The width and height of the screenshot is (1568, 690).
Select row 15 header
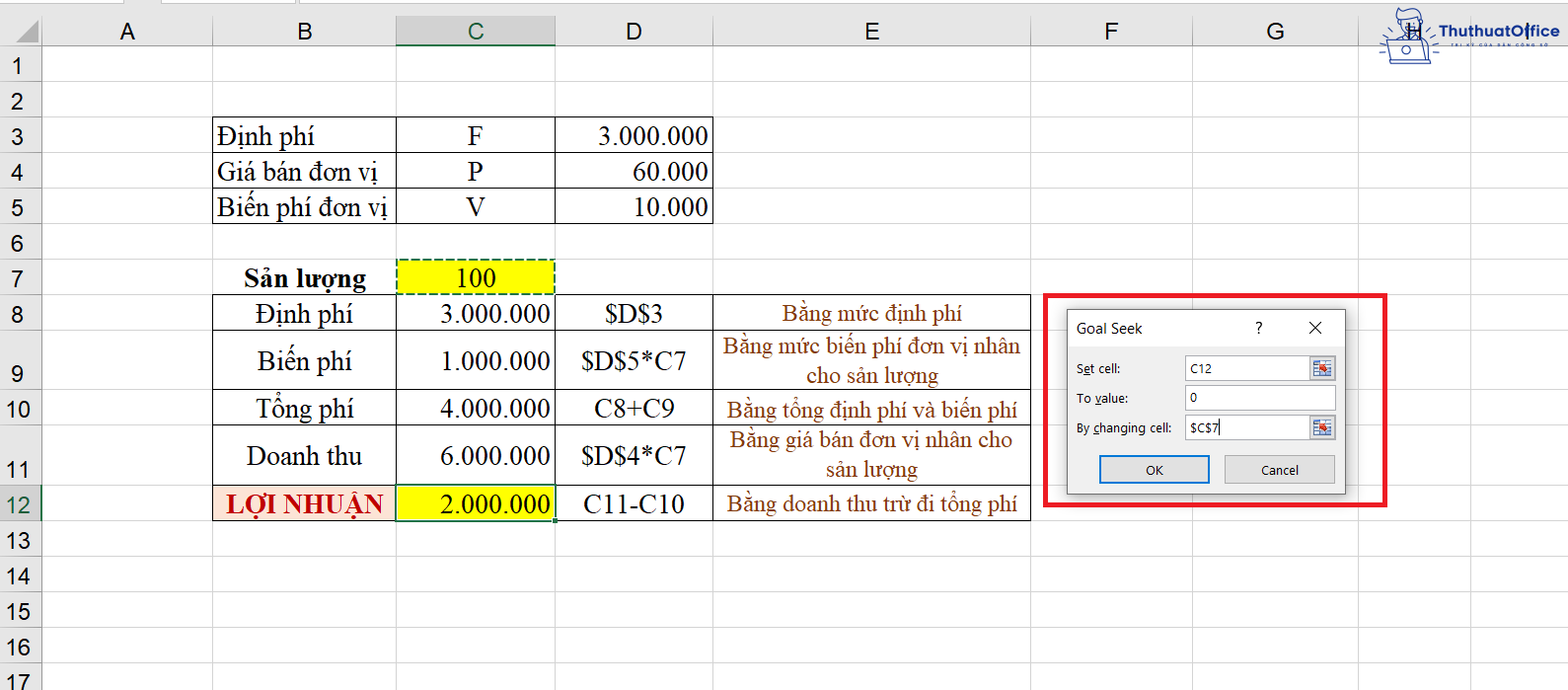pyautogui.click(x=20, y=611)
